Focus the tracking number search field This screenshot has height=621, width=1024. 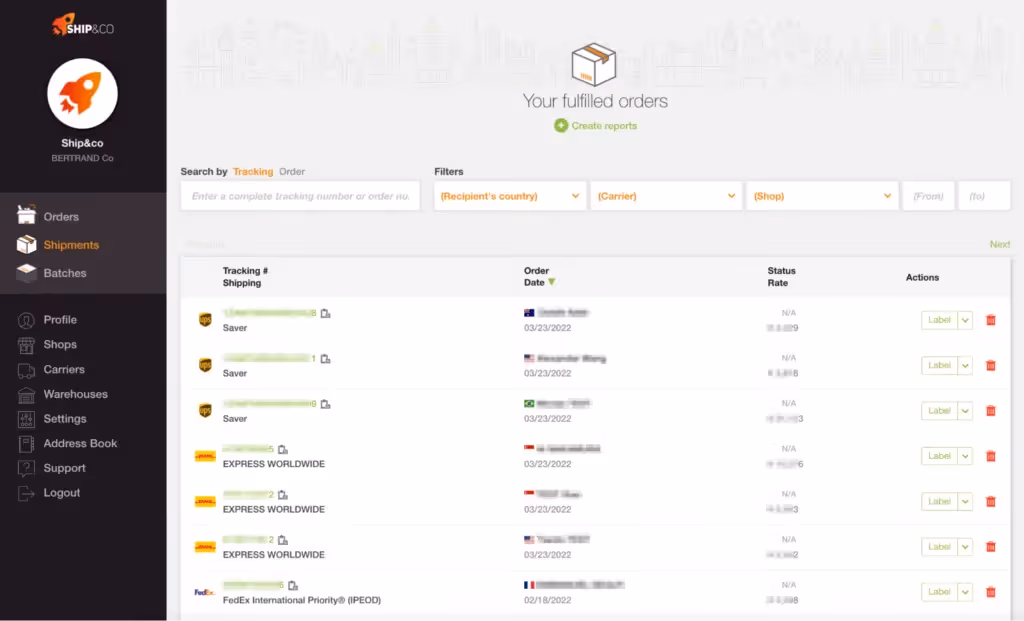[300, 196]
